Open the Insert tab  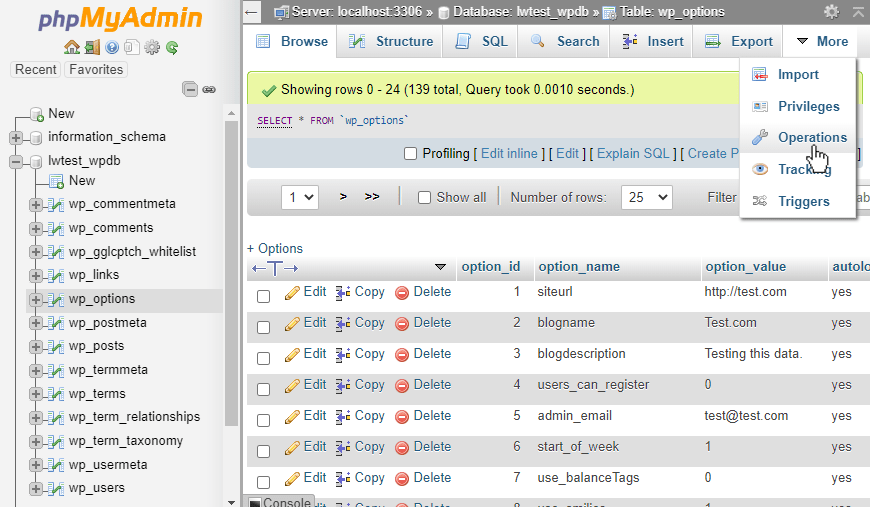tap(652, 42)
